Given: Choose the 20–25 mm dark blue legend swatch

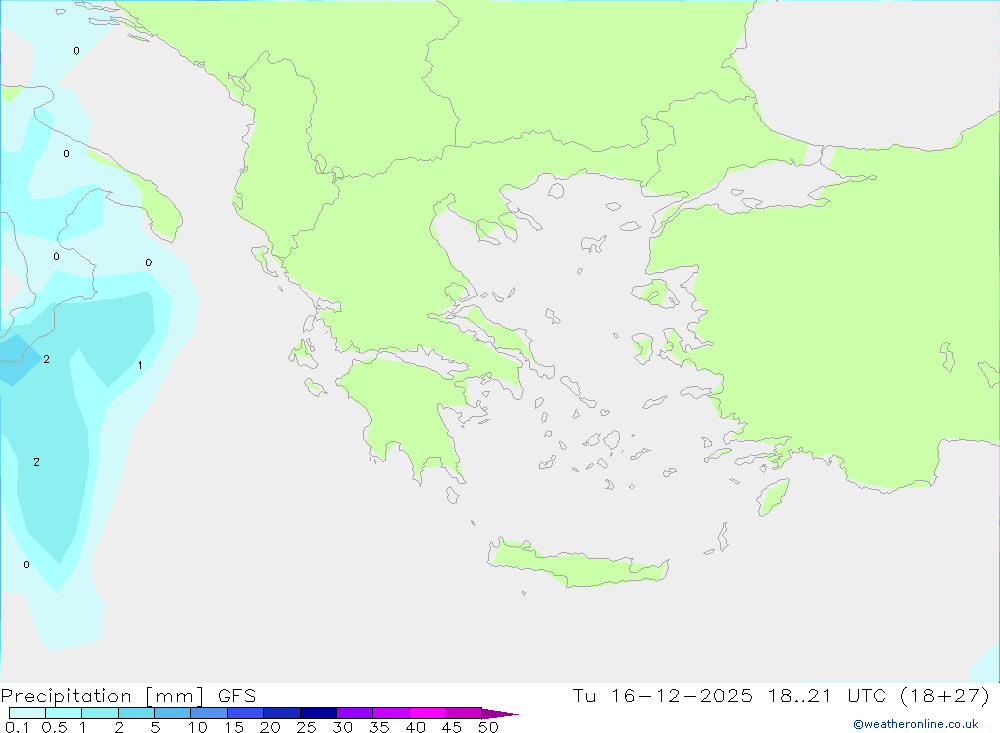Looking at the screenshot, I should tap(281, 713).
